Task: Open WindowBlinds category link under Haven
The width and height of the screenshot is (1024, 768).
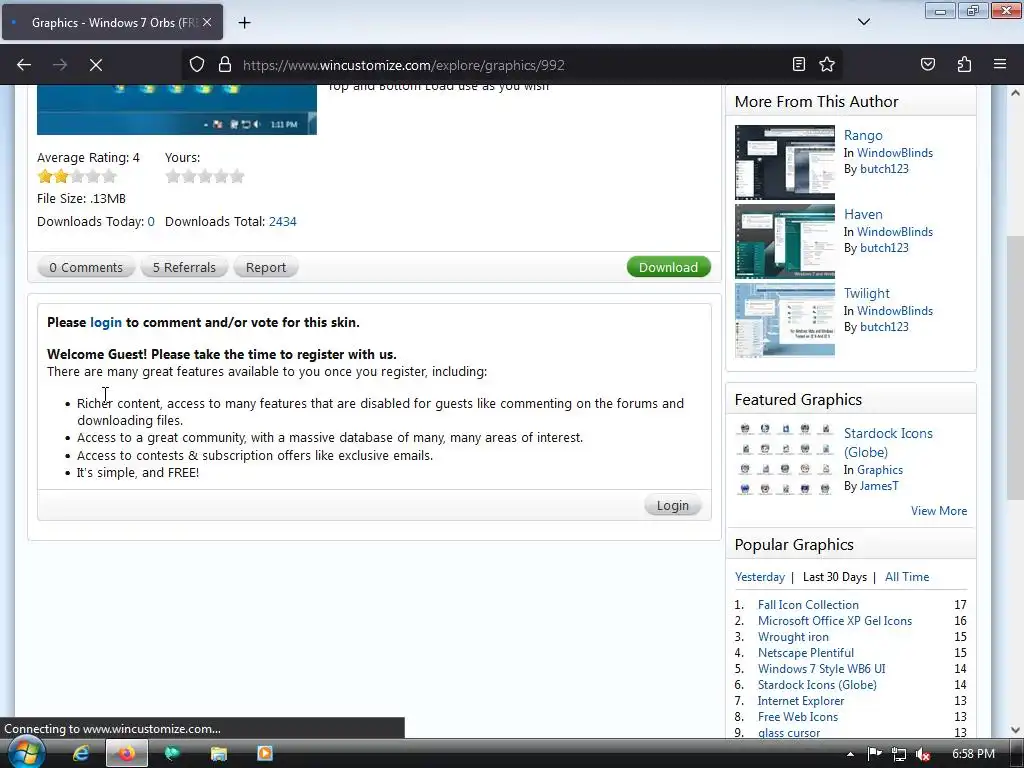Action: click(895, 231)
